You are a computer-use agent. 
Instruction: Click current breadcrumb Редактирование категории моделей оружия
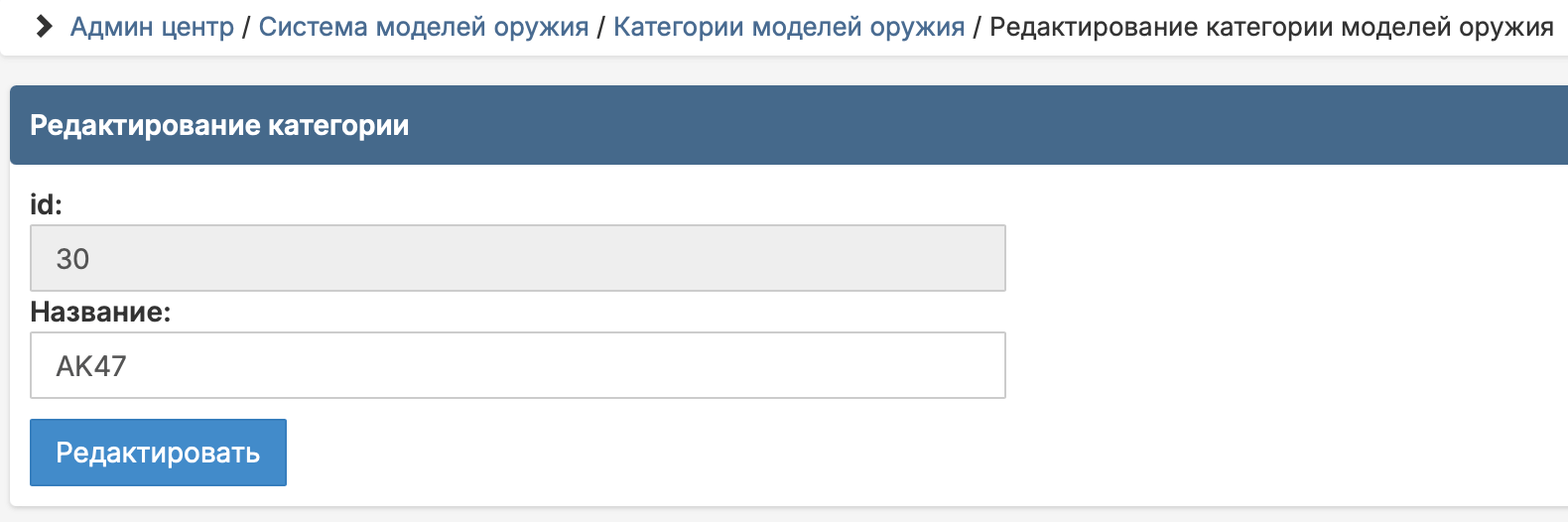(x=1271, y=27)
